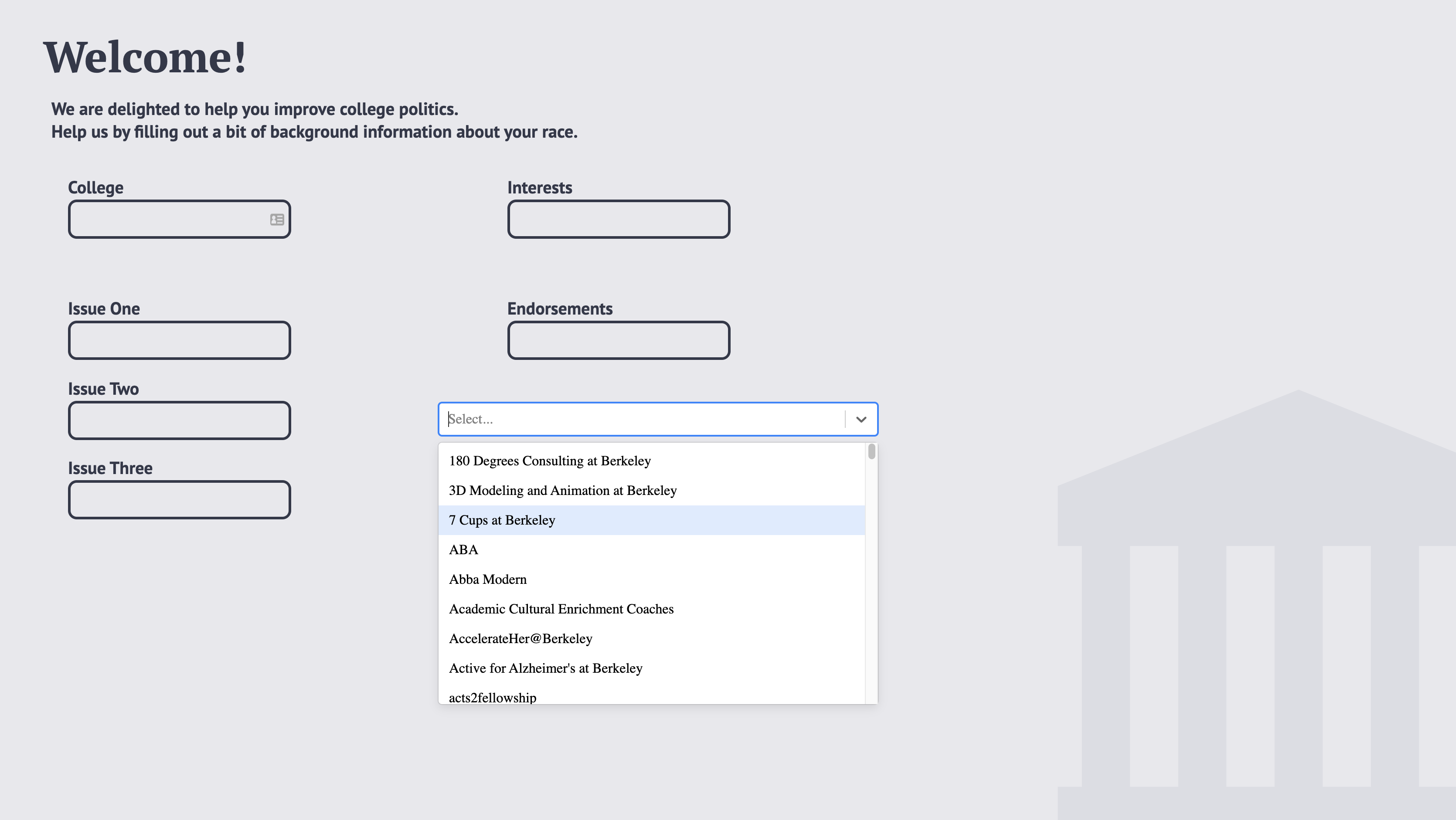Click the autofill contact card icon in College field
This screenshot has height=820, width=1456.
(x=277, y=220)
